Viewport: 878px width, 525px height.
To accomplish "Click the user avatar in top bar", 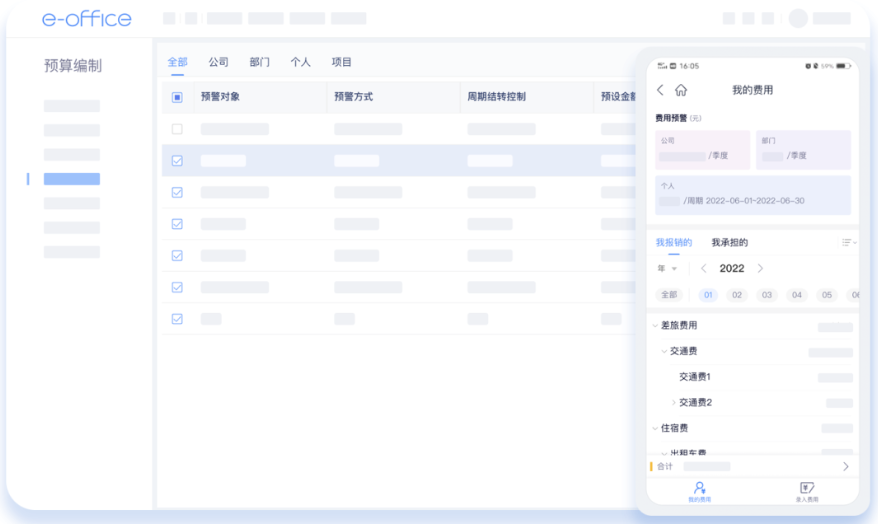I will click(798, 18).
